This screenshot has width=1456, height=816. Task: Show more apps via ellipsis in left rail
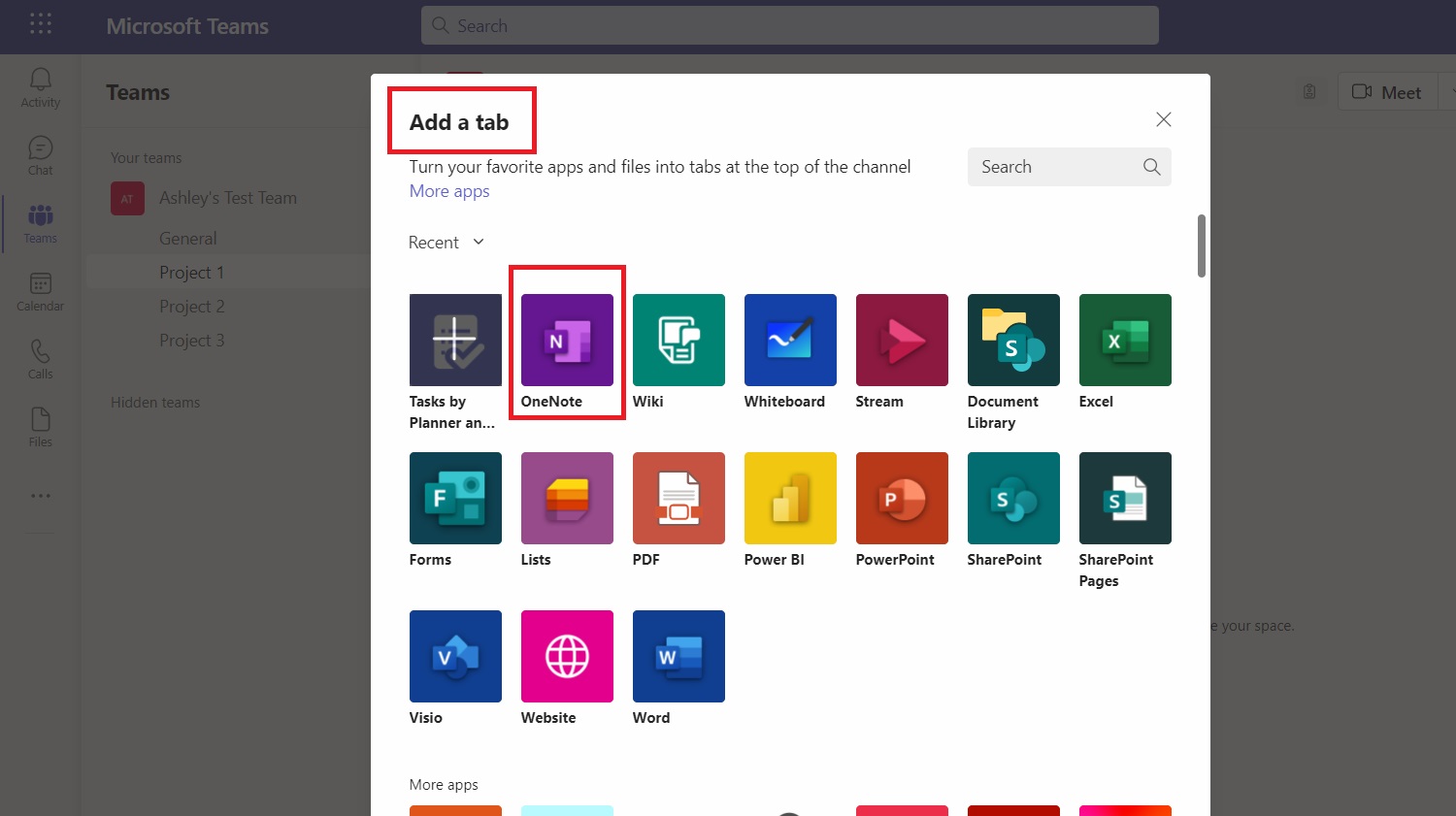coord(40,496)
